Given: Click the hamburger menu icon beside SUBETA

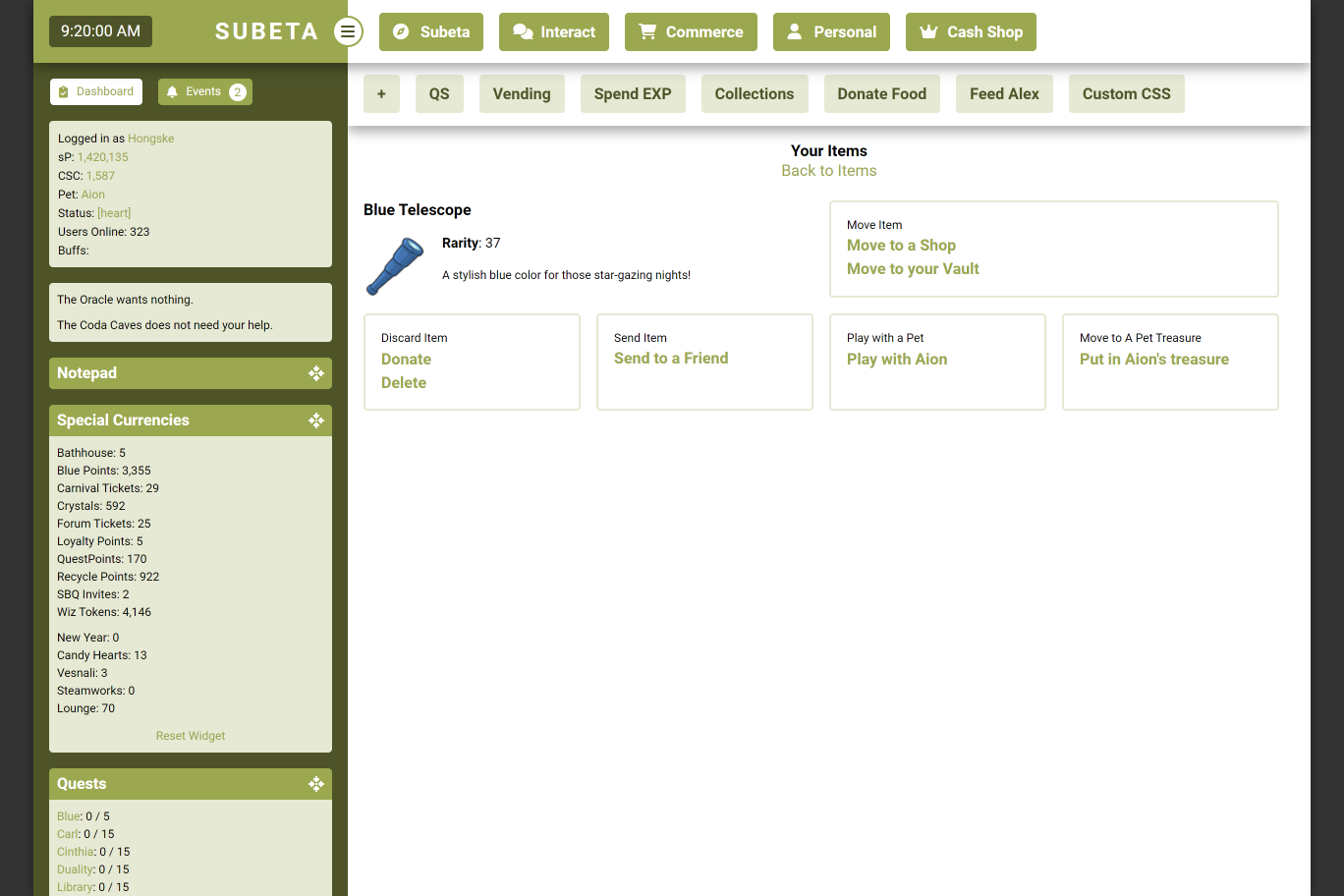Looking at the screenshot, I should pos(348,31).
